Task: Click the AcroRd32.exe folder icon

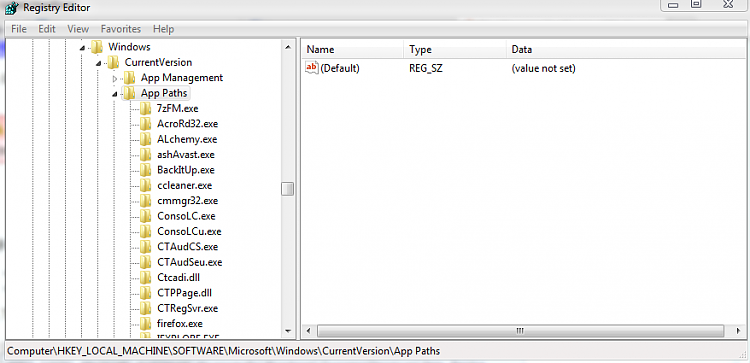Action: point(145,124)
